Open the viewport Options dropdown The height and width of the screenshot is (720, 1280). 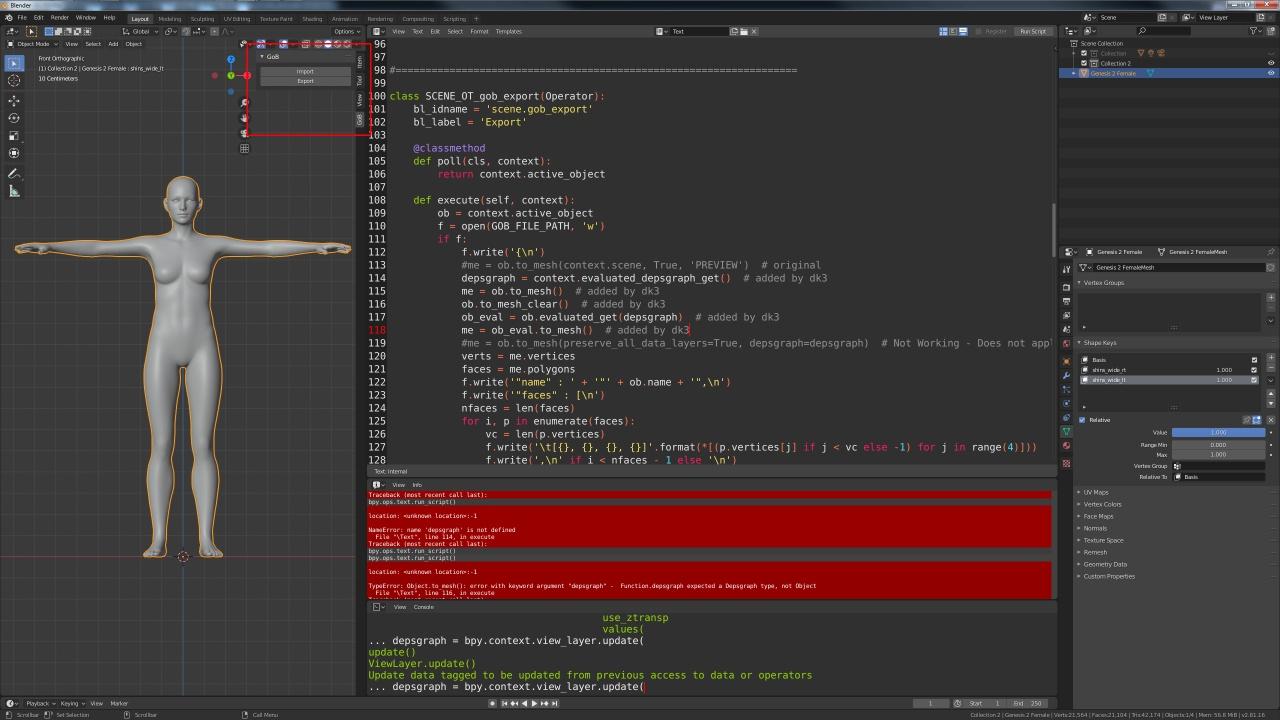coord(346,31)
